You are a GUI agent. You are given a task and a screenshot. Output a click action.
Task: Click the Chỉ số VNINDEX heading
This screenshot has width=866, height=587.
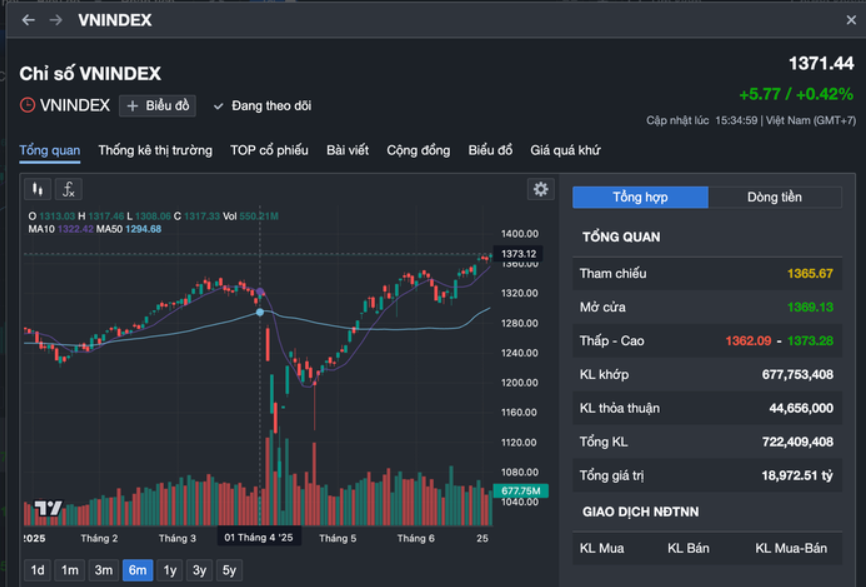90,73
